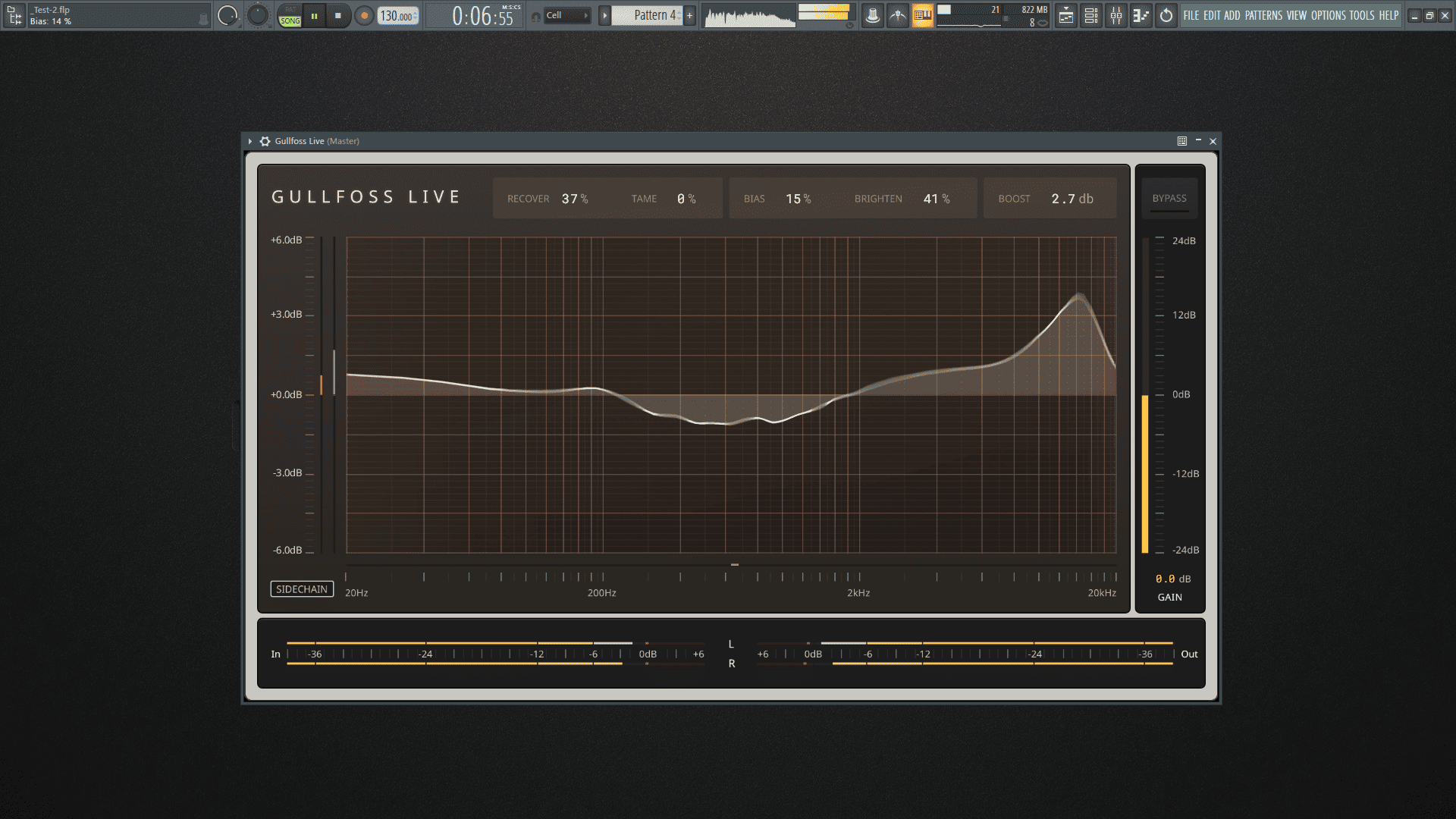Expand Gullfoss Live plugin menu arrow
1456x819 pixels.
(249, 141)
